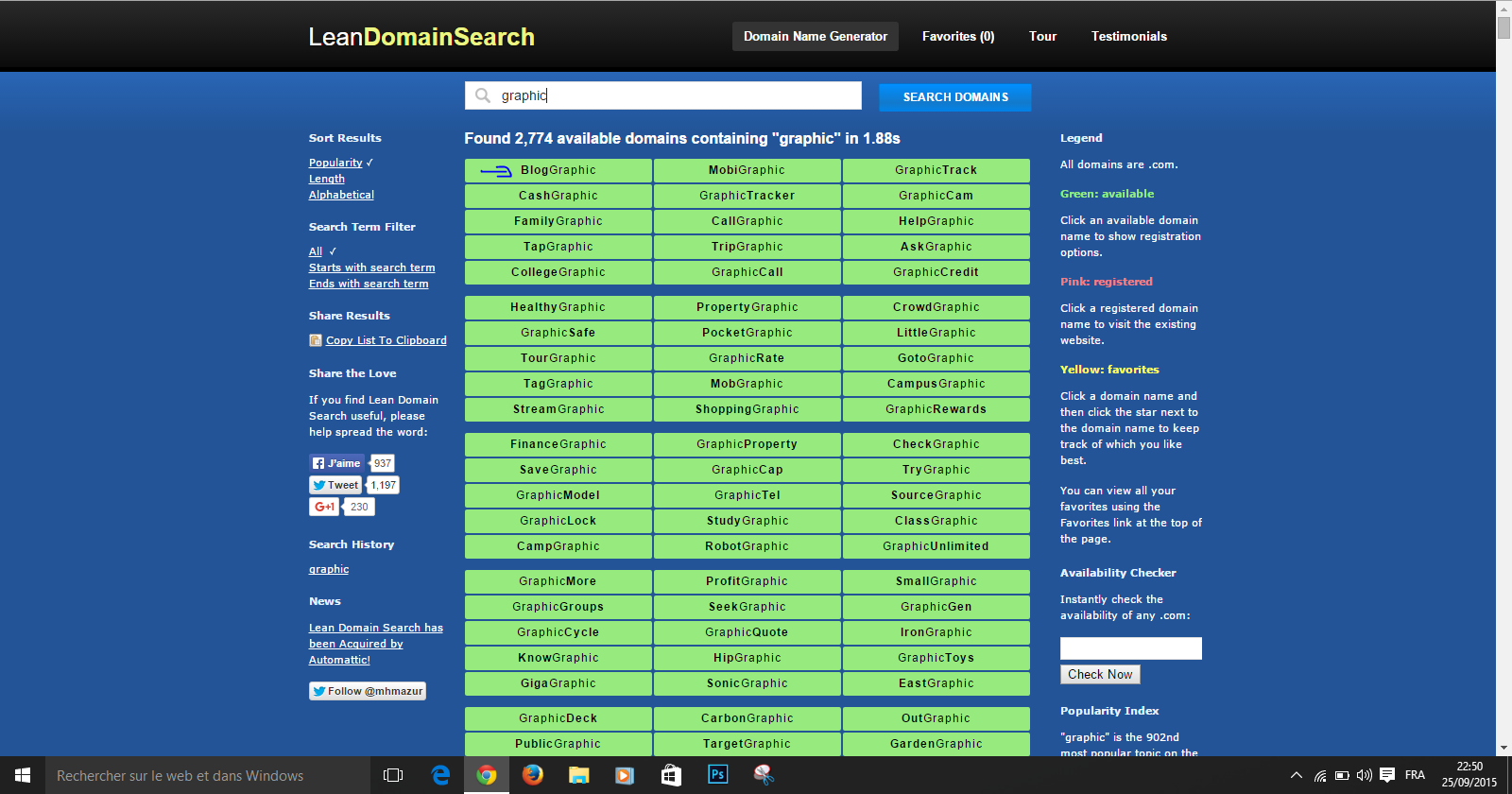Show hidden system tray icons
Screen dimensions: 1512x794
[x=1297, y=775]
